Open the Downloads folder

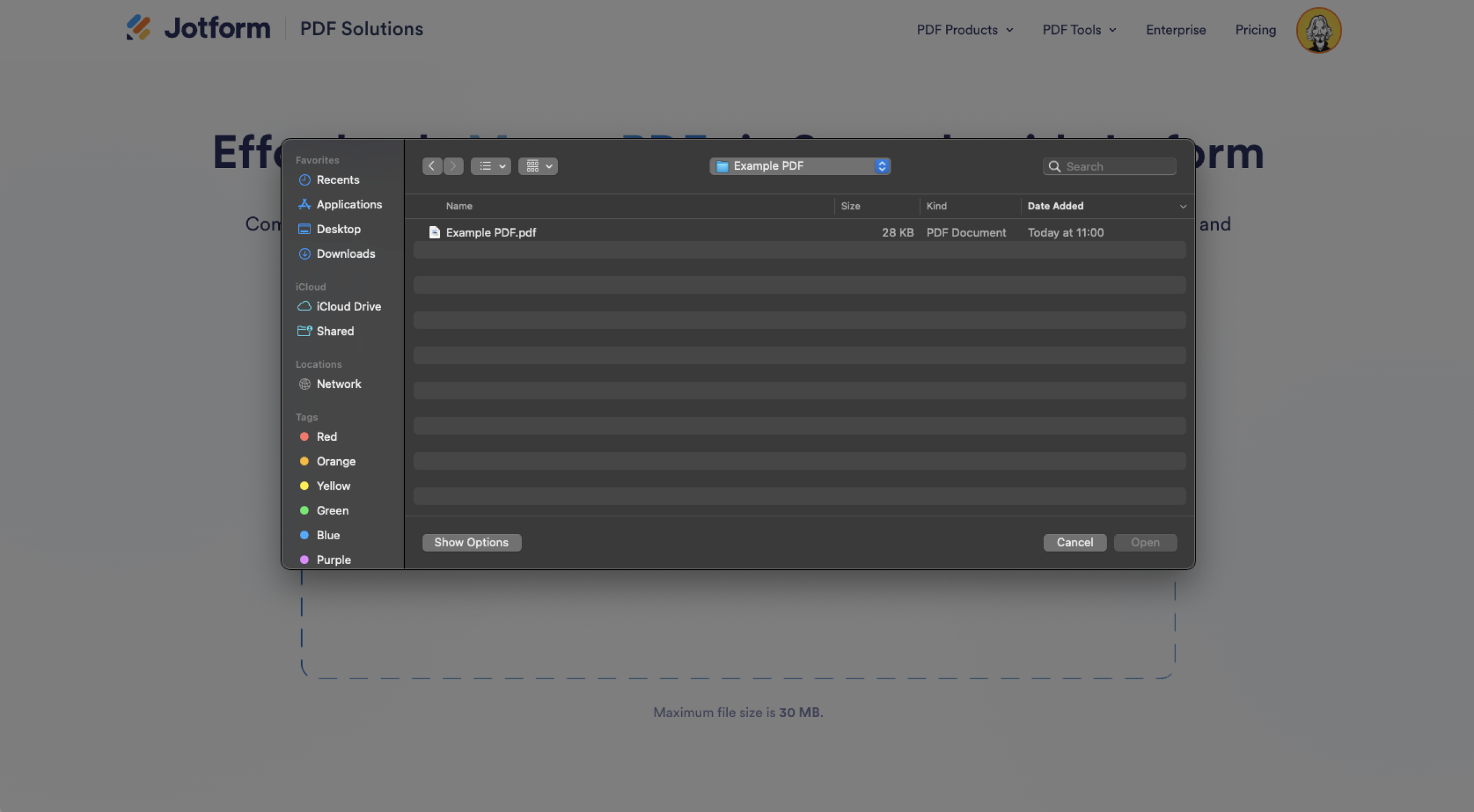click(x=345, y=253)
